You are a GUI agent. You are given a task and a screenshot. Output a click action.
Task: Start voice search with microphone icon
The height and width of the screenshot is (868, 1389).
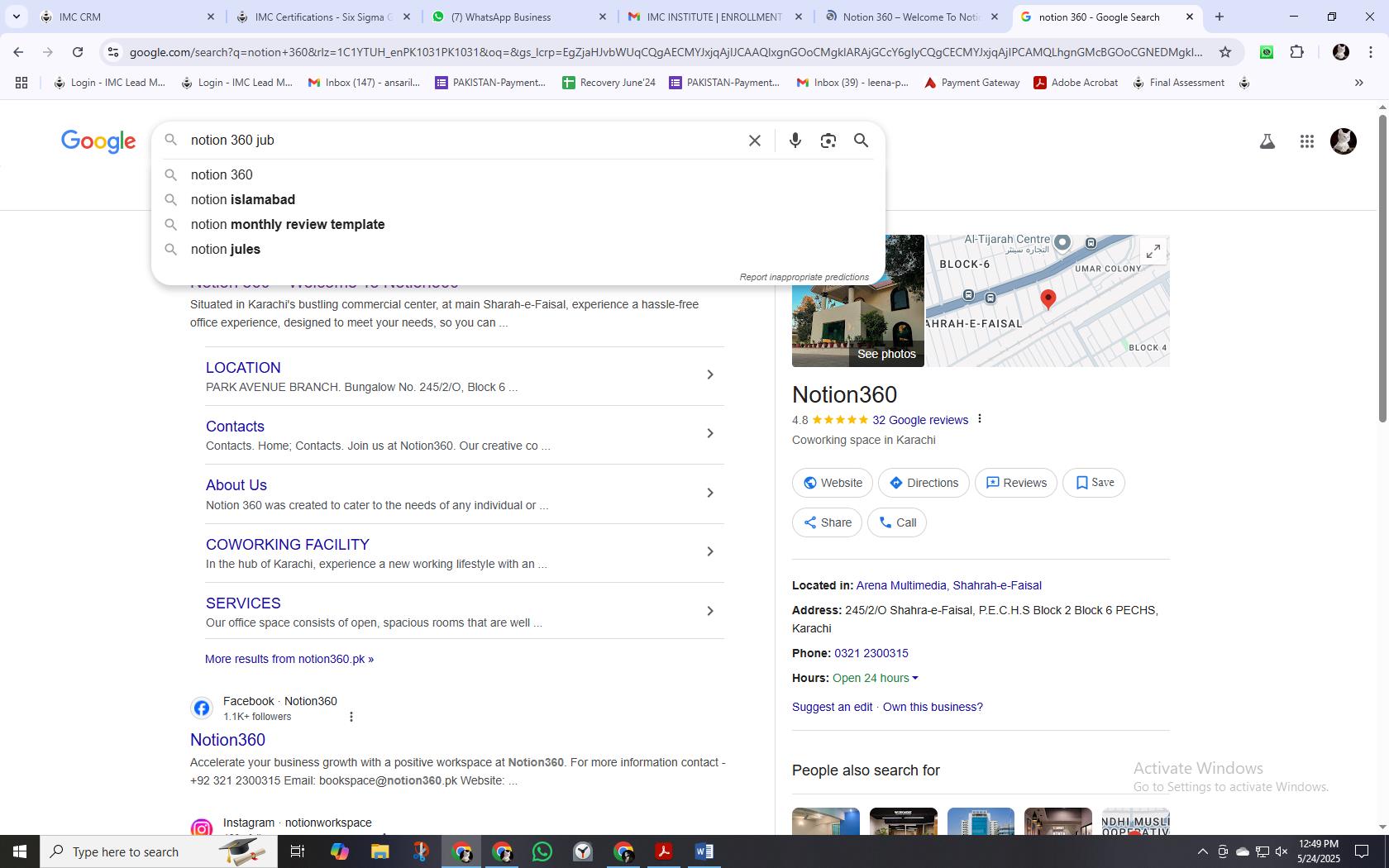point(795,141)
